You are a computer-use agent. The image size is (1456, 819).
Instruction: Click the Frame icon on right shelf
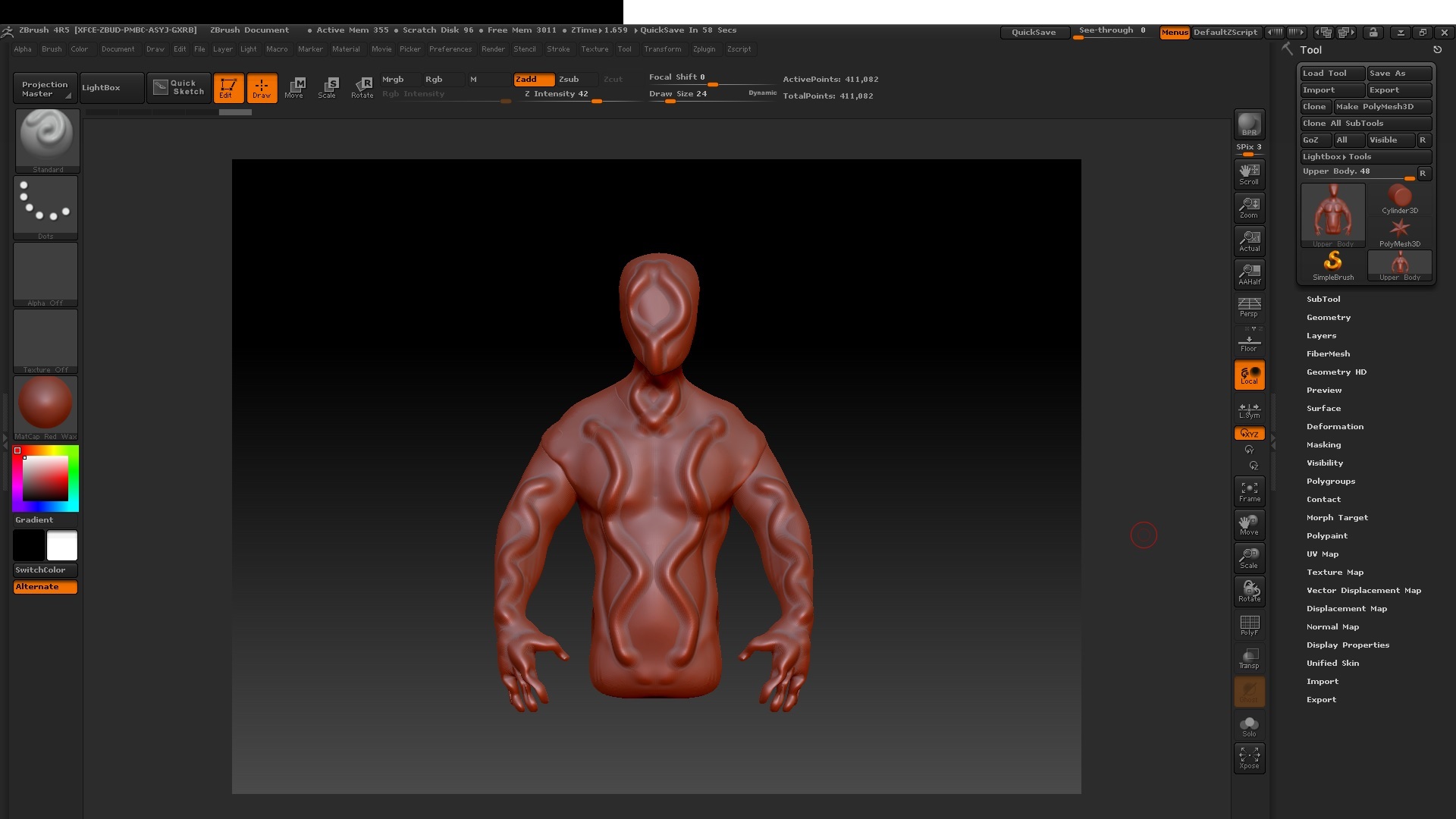point(1249,491)
